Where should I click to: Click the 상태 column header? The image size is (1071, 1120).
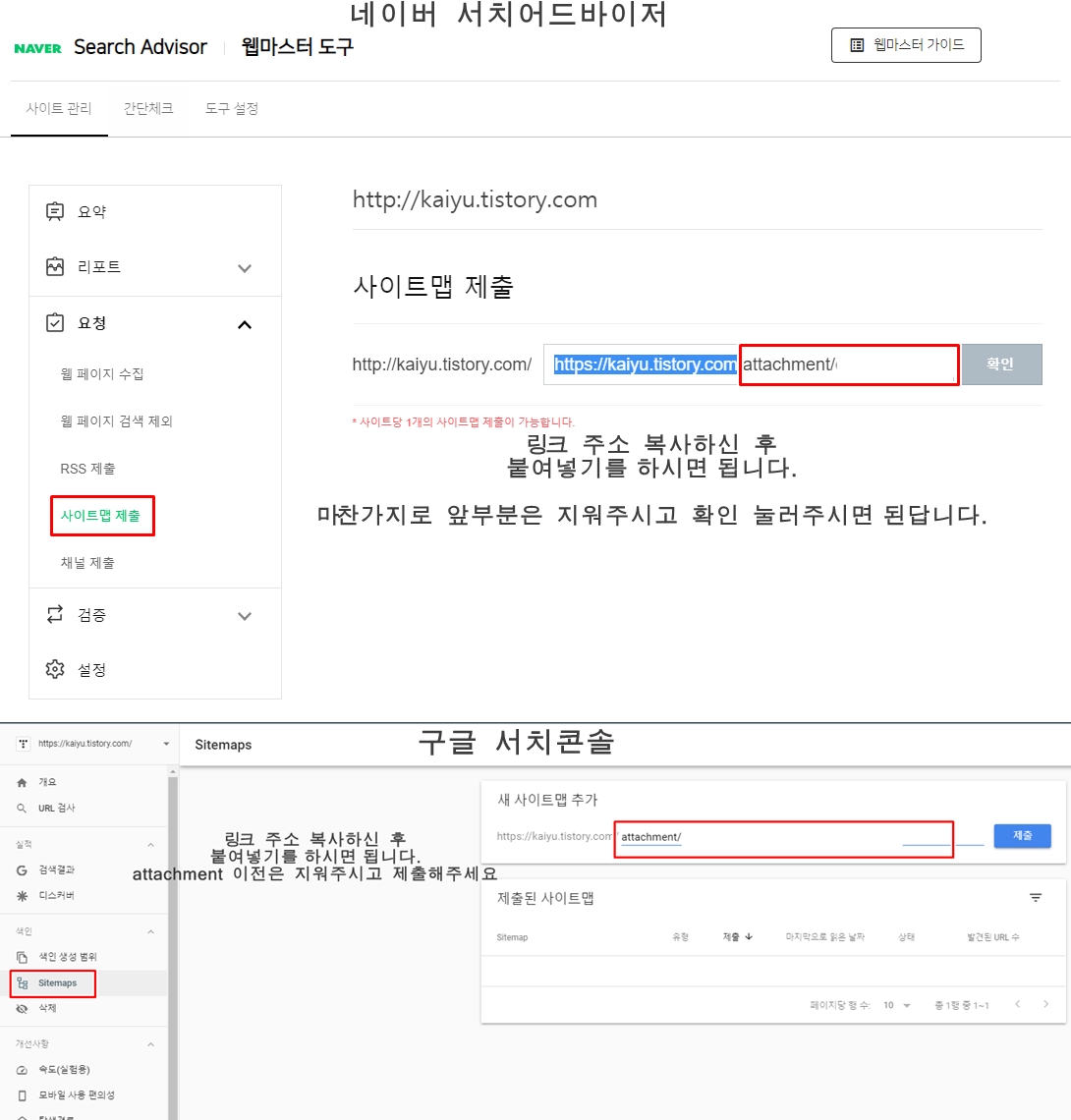(907, 937)
